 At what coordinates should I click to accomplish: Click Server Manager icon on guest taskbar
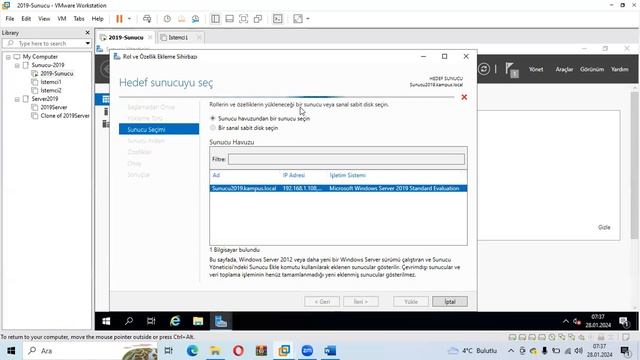[221, 322]
